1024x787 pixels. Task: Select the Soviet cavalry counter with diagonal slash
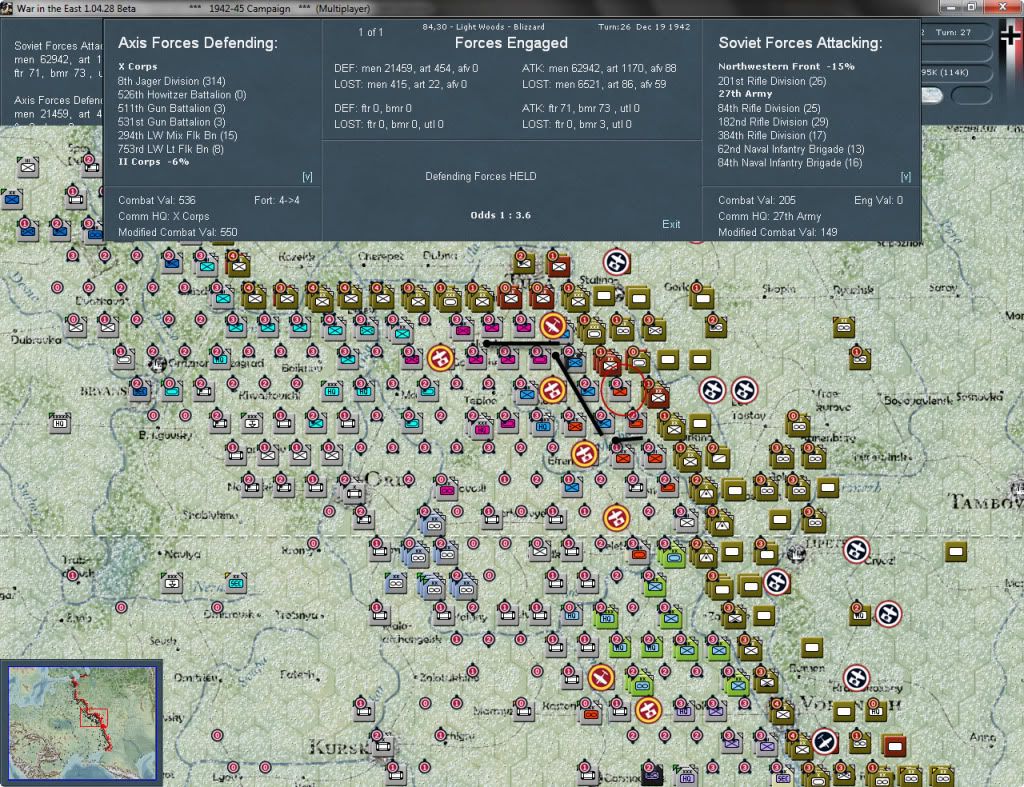(718, 458)
